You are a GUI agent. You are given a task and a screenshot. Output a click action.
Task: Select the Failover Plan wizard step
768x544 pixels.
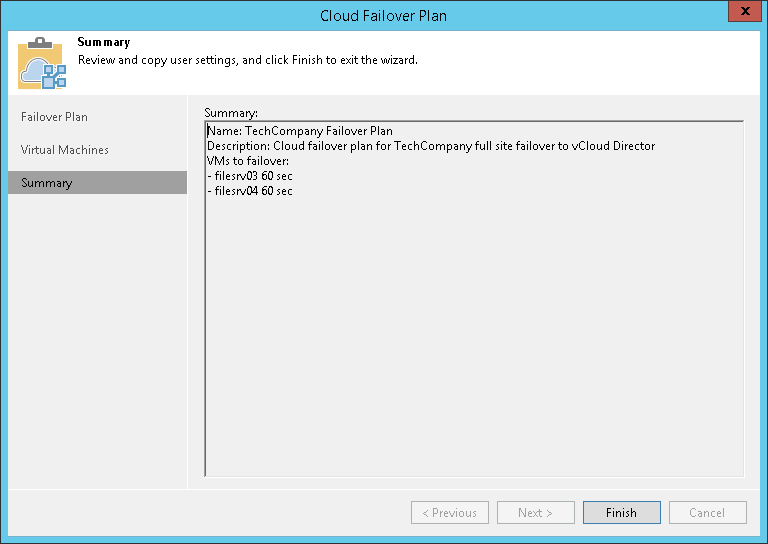click(x=54, y=117)
